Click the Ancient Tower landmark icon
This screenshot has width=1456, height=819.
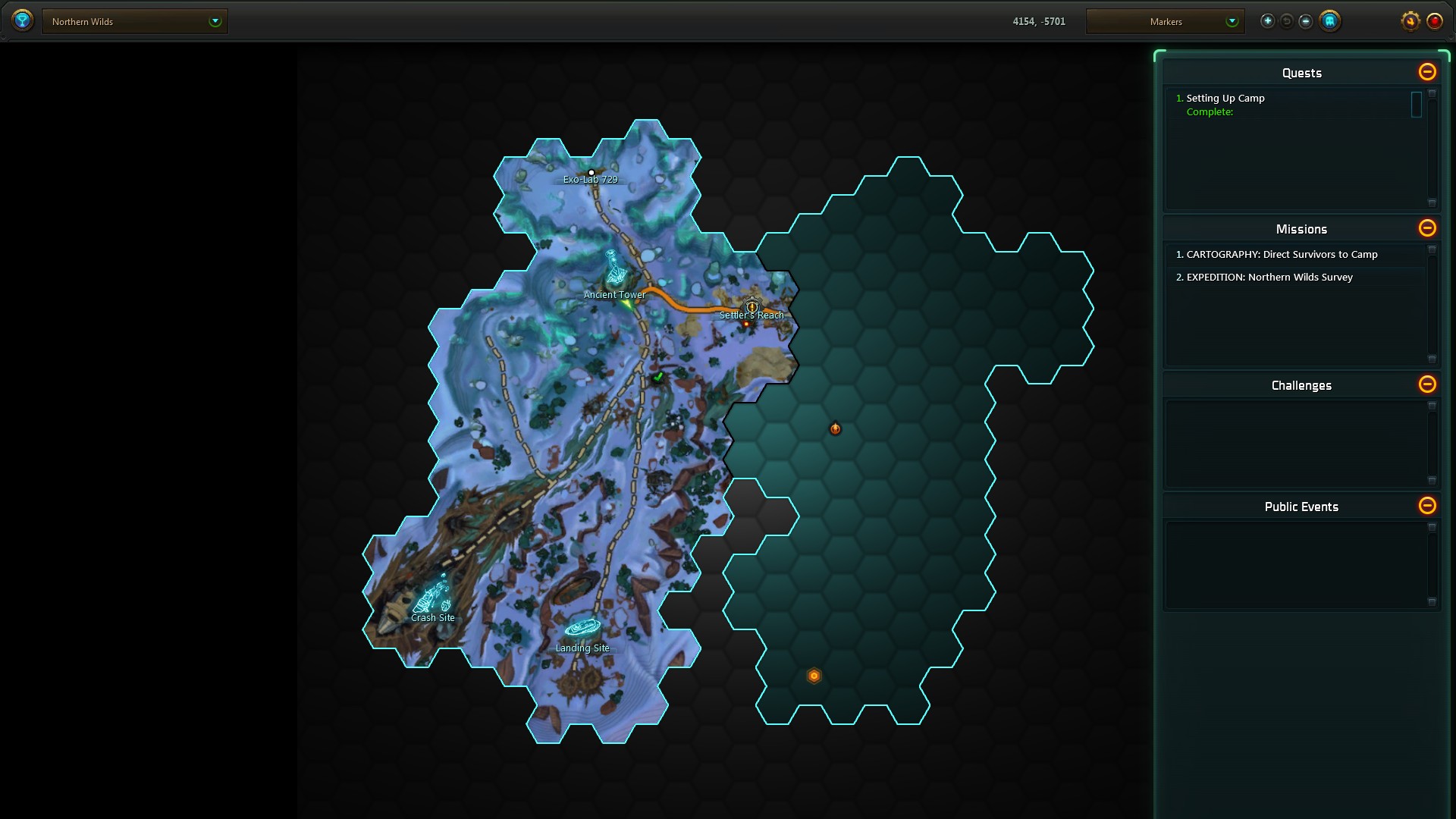(614, 268)
